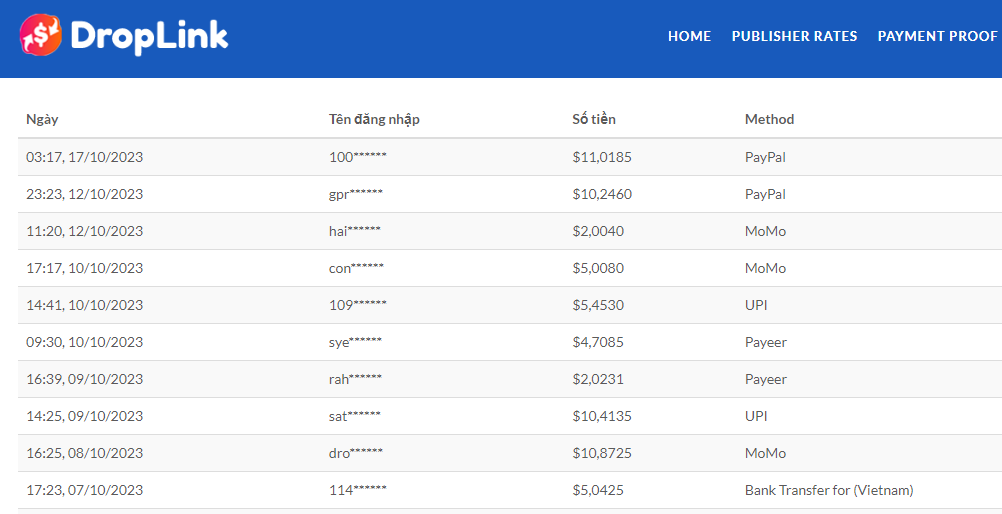Go to PUBLISHER RATES page
The image size is (1002, 514).
pos(794,36)
